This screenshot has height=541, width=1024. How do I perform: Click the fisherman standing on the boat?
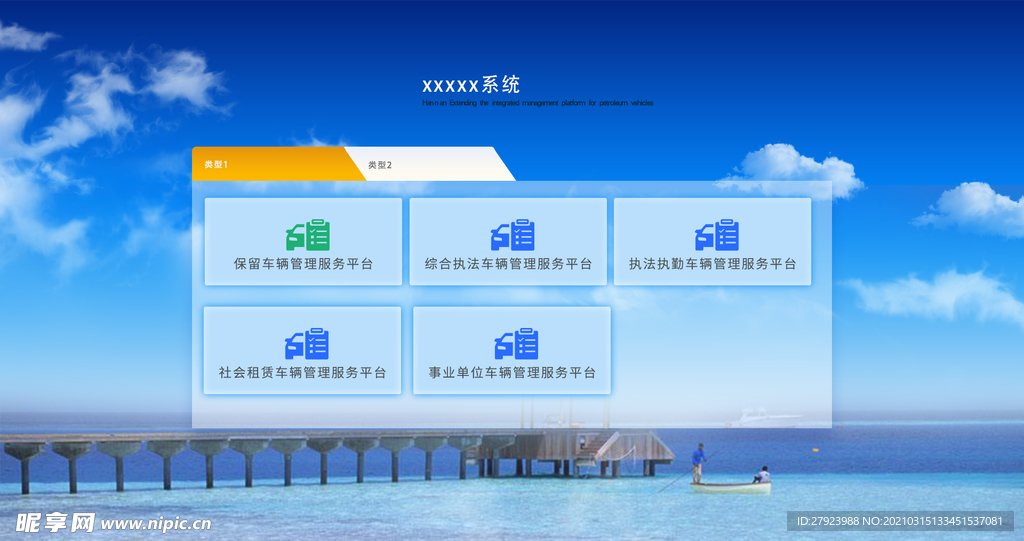click(x=698, y=462)
